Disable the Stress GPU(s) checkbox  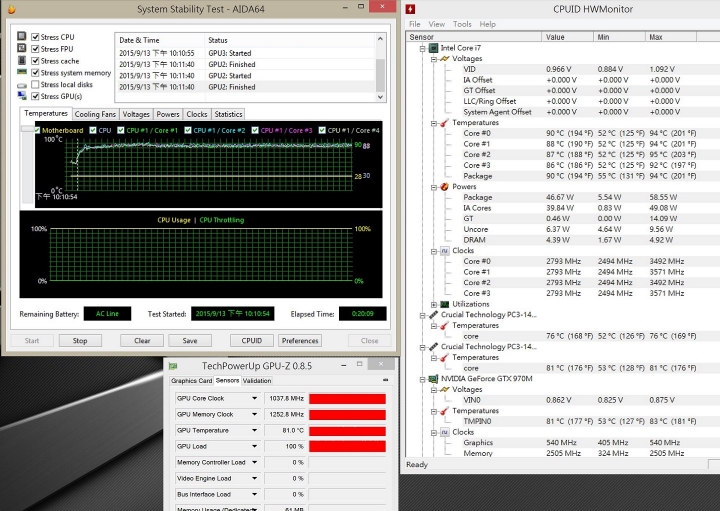tap(35, 96)
